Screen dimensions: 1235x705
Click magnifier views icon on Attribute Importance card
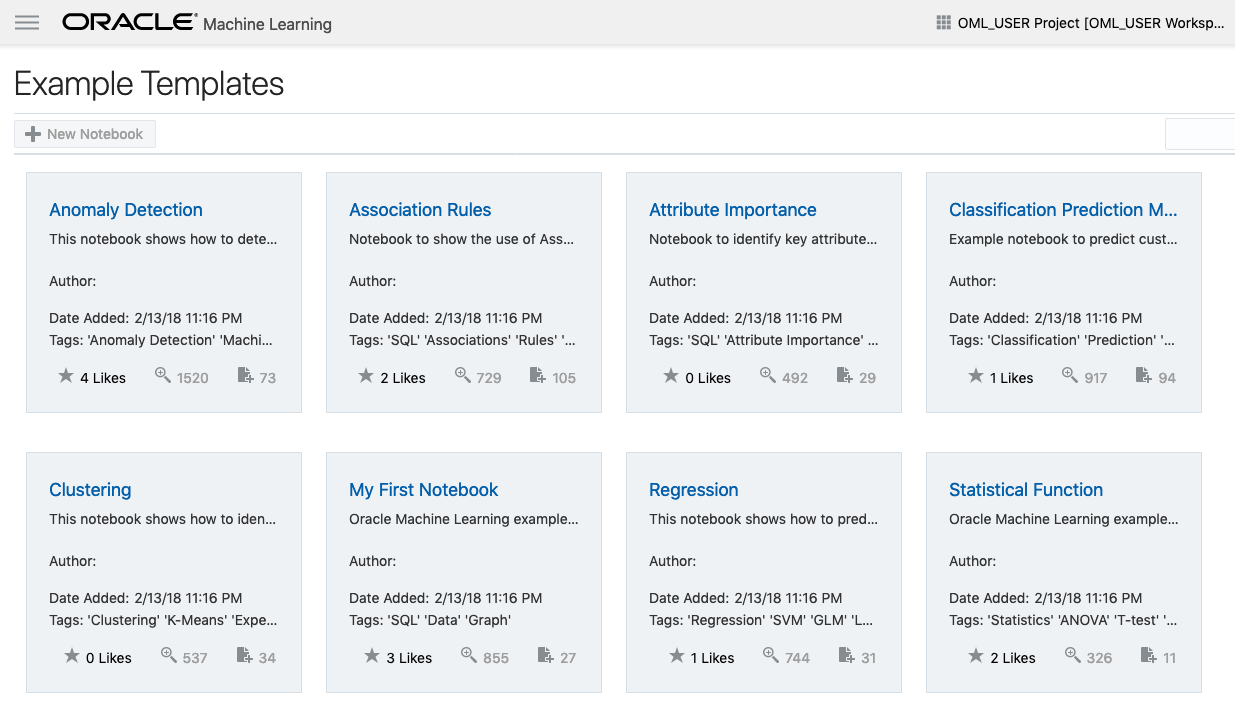coord(768,376)
